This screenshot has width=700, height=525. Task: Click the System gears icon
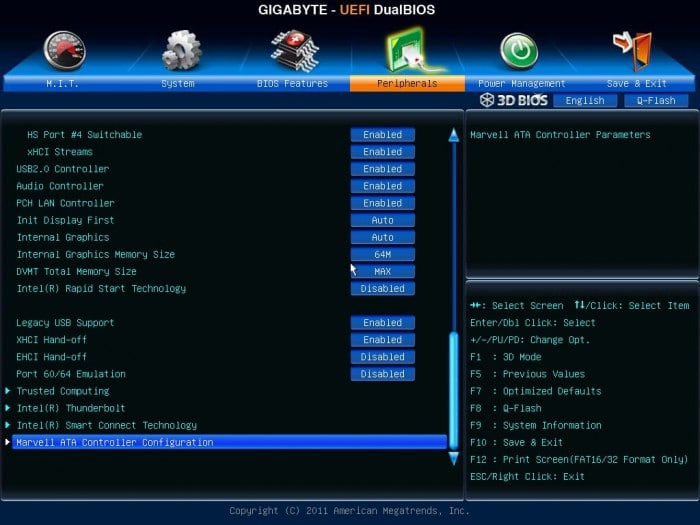(x=181, y=50)
